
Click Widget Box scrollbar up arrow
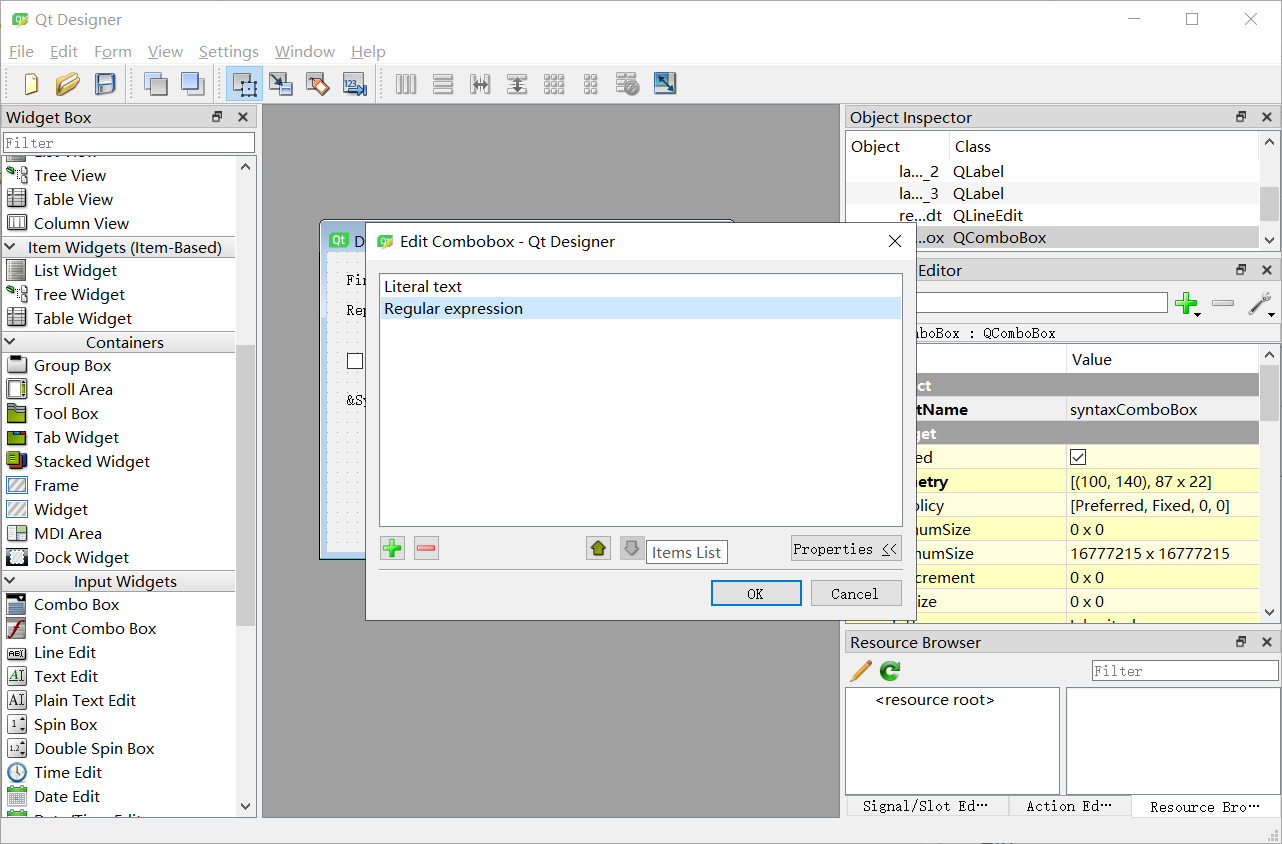click(x=246, y=166)
